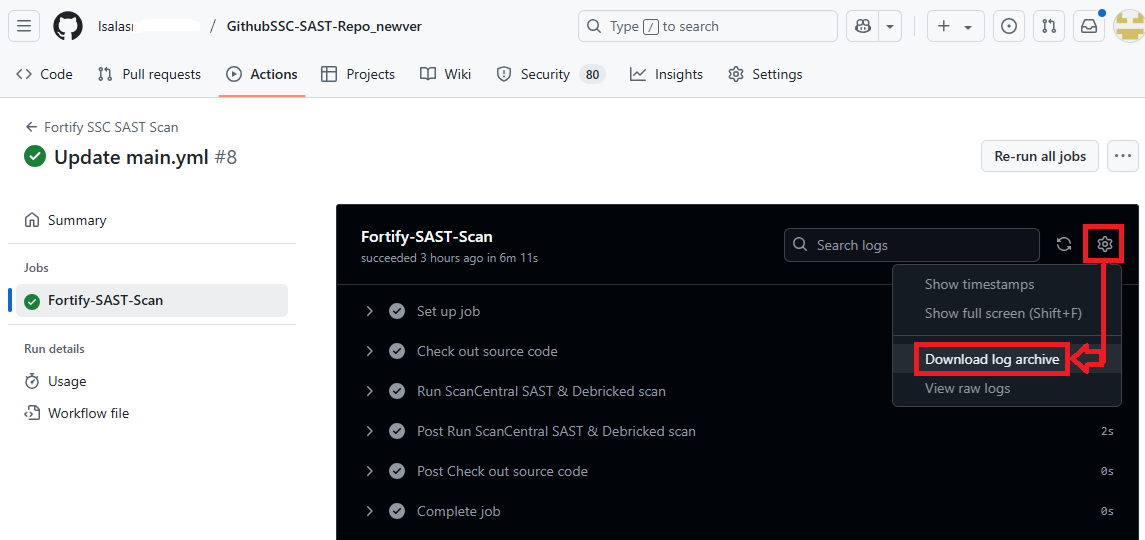Expand the Complete job step

[x=369, y=511]
